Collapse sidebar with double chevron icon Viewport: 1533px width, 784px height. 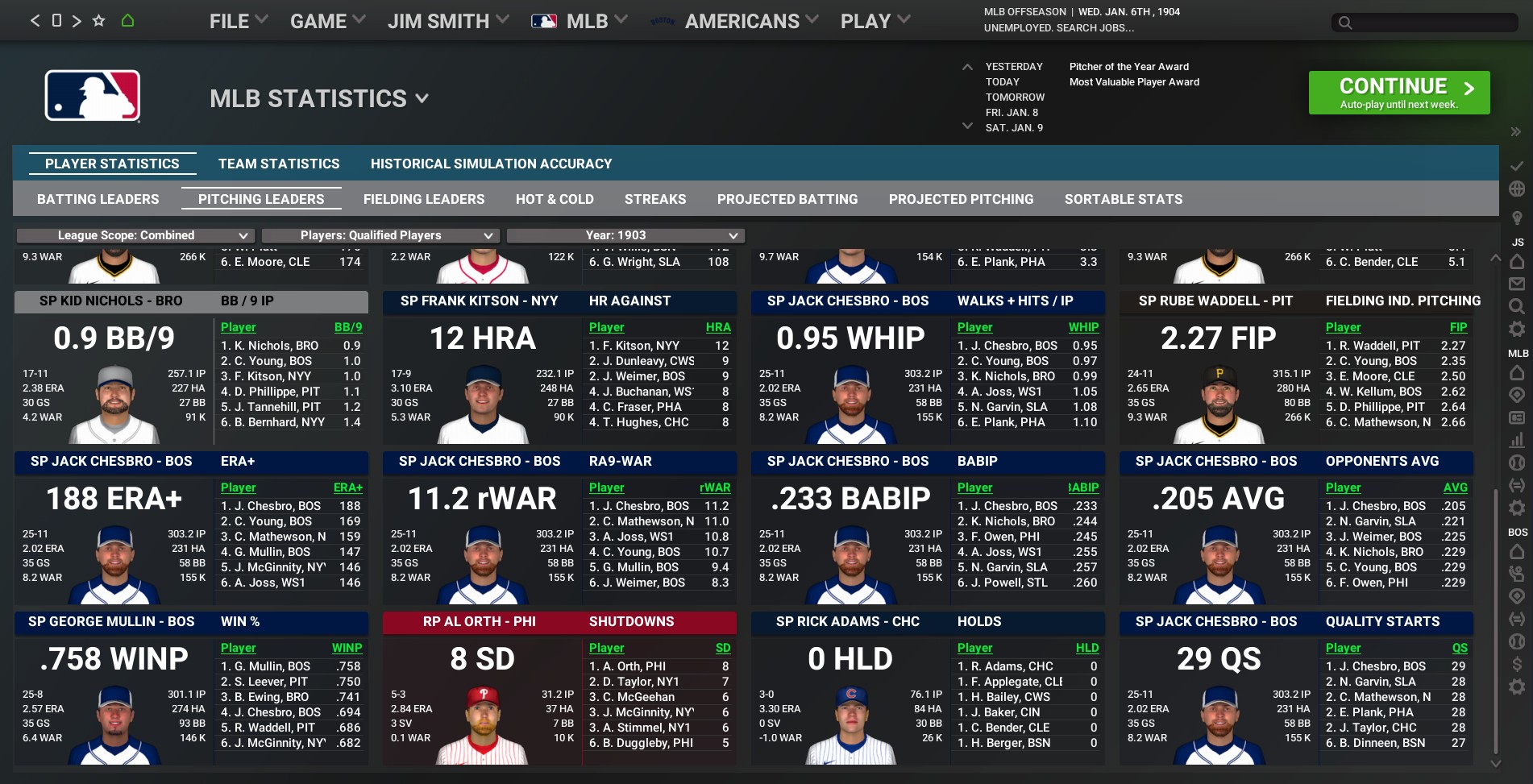pyautogui.click(x=1515, y=131)
